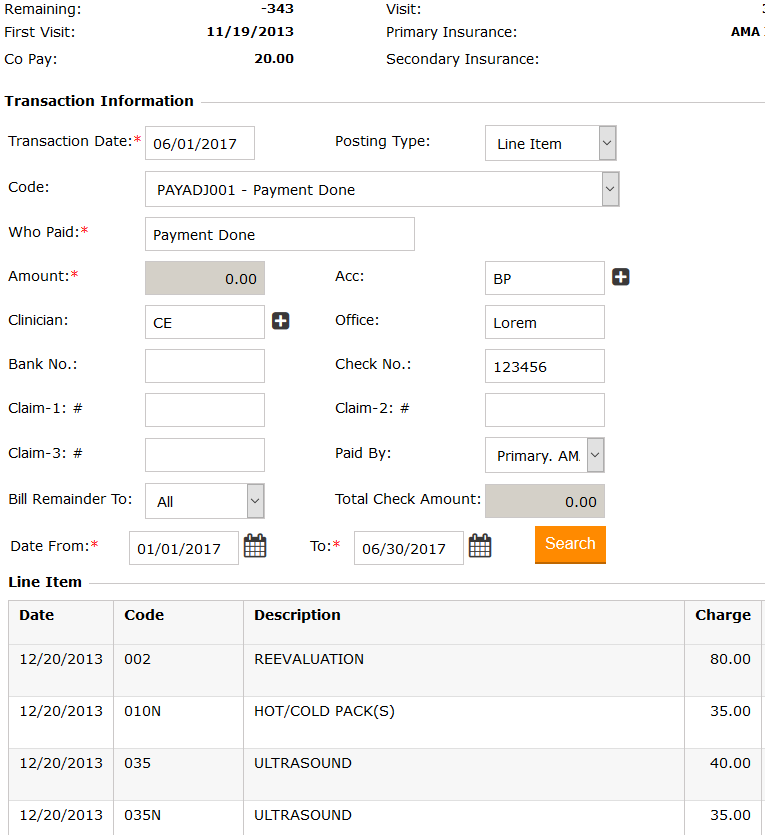This screenshot has height=835, width=765.
Task: Open the To date calendar picker
Action: (x=481, y=547)
